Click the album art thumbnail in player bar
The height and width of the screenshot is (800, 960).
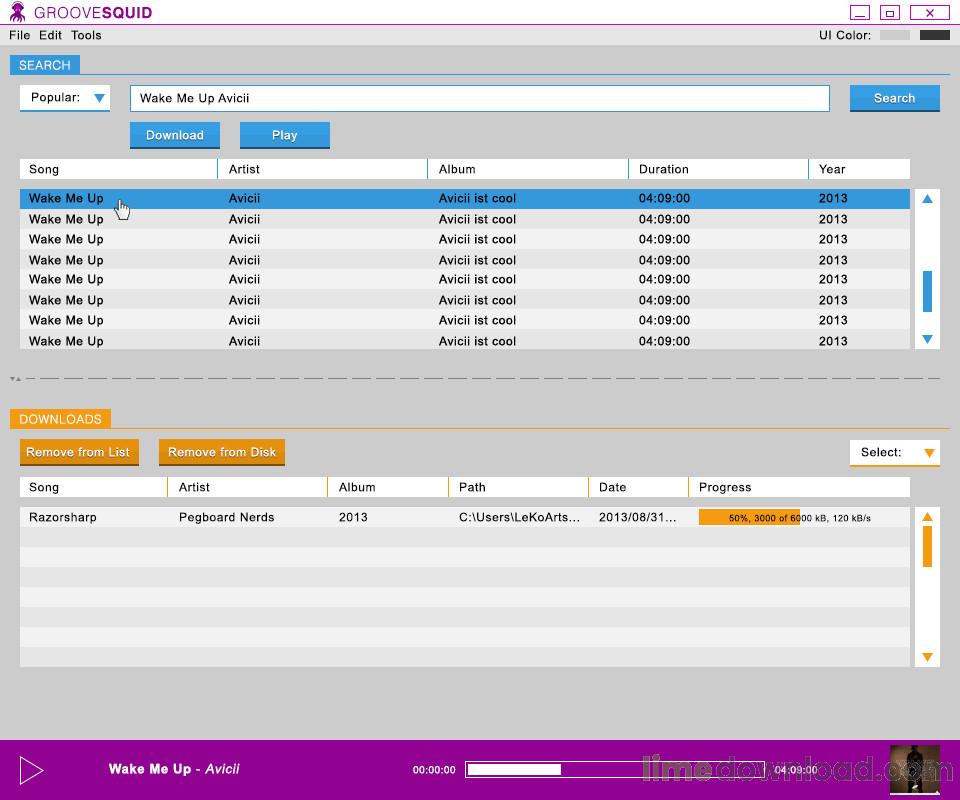coord(915,769)
